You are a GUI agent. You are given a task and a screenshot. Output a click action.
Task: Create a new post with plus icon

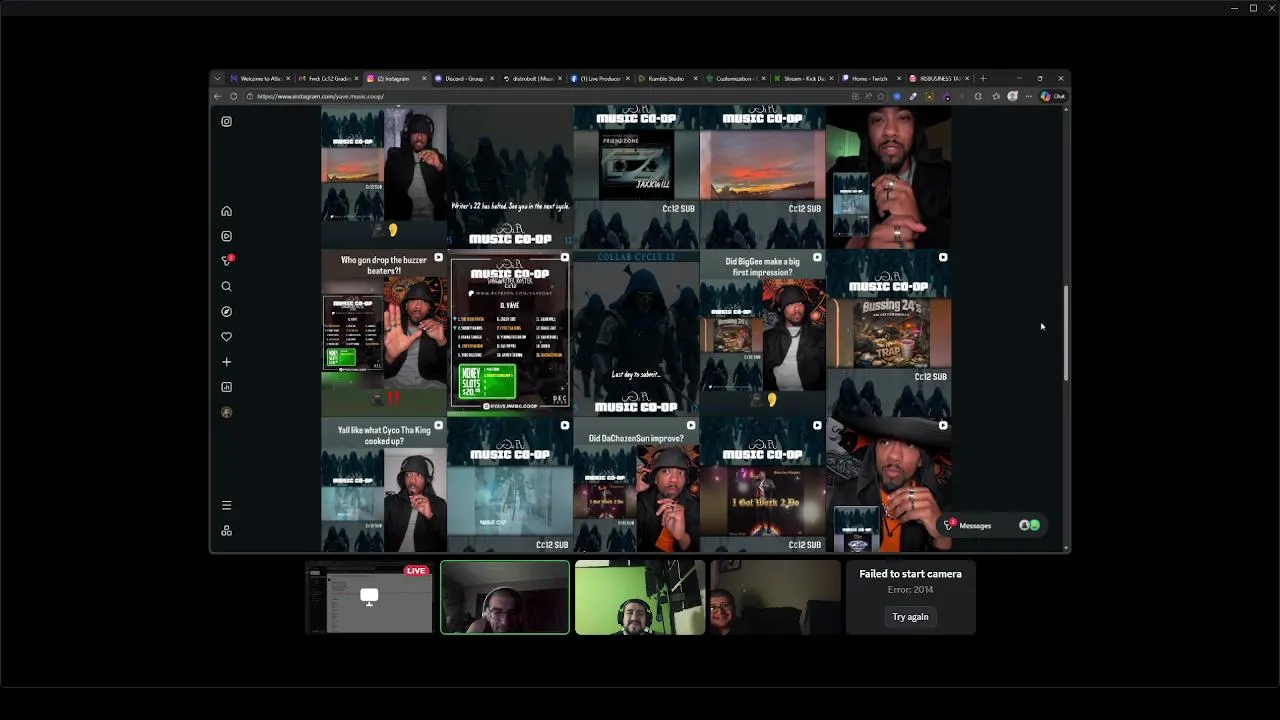226,362
